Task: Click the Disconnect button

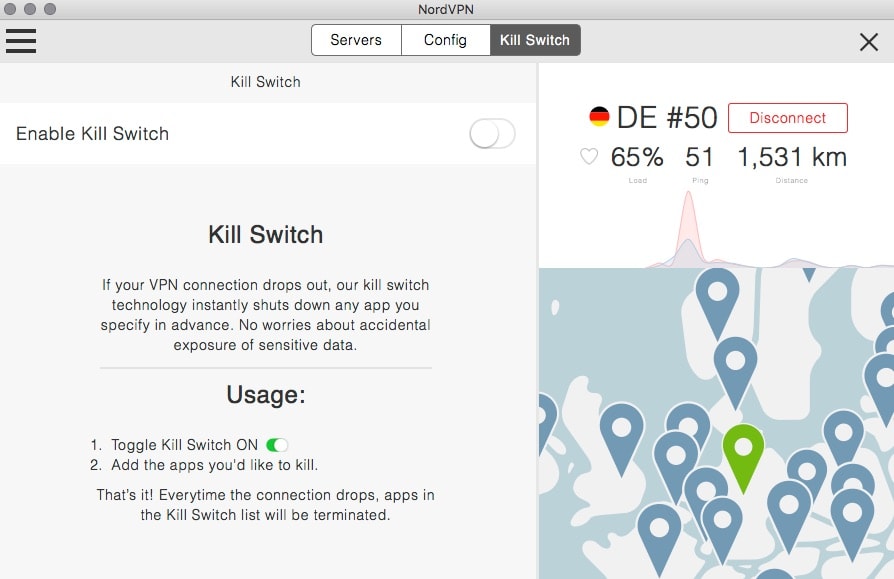Action: point(787,118)
